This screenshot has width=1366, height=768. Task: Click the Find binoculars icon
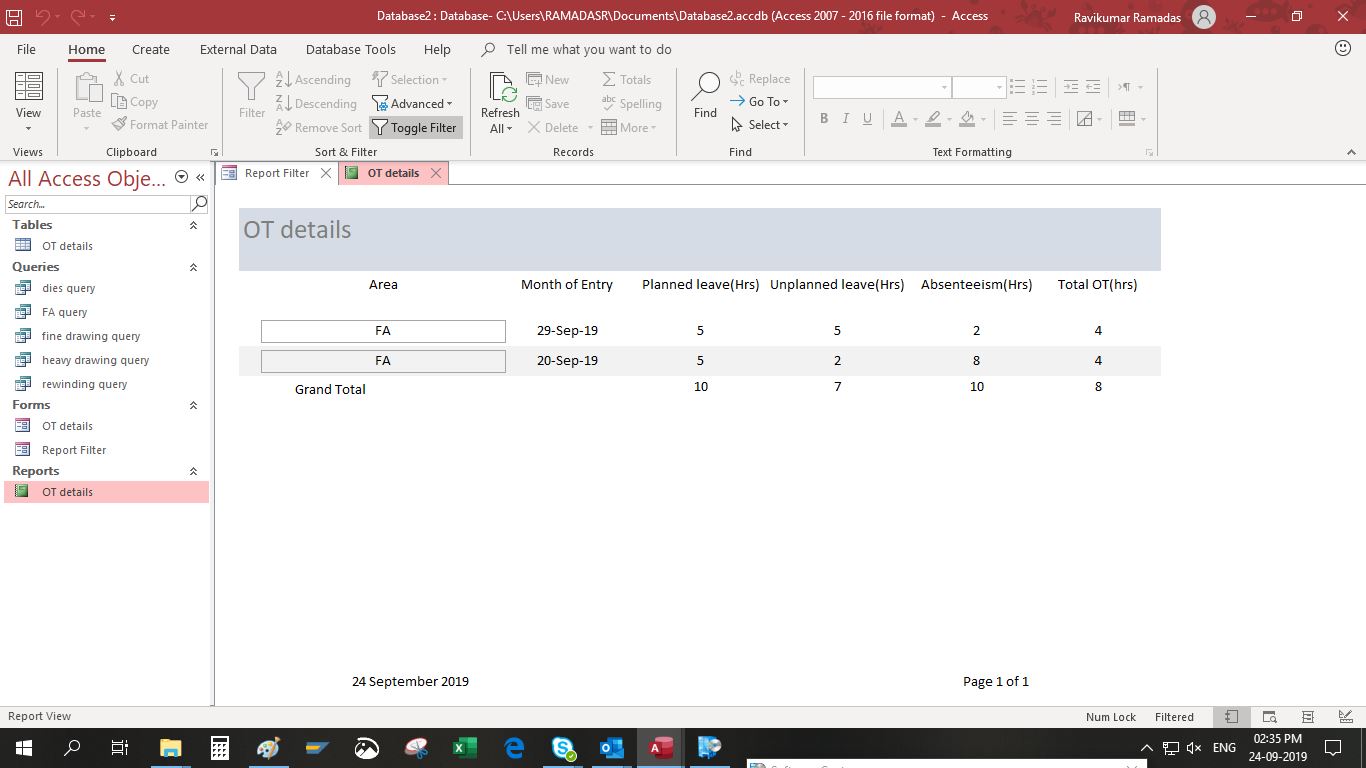point(705,95)
